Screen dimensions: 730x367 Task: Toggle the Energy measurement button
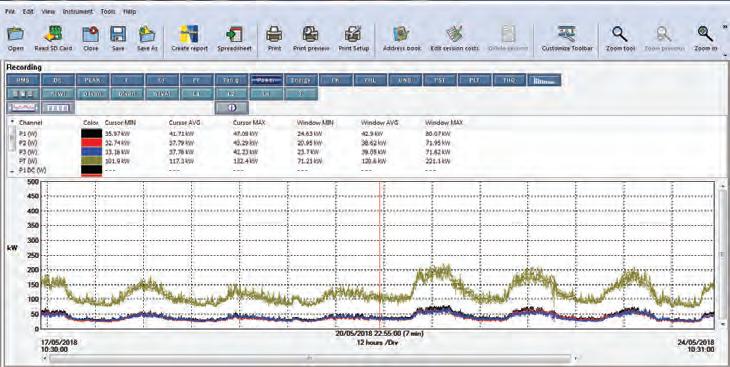301,80
